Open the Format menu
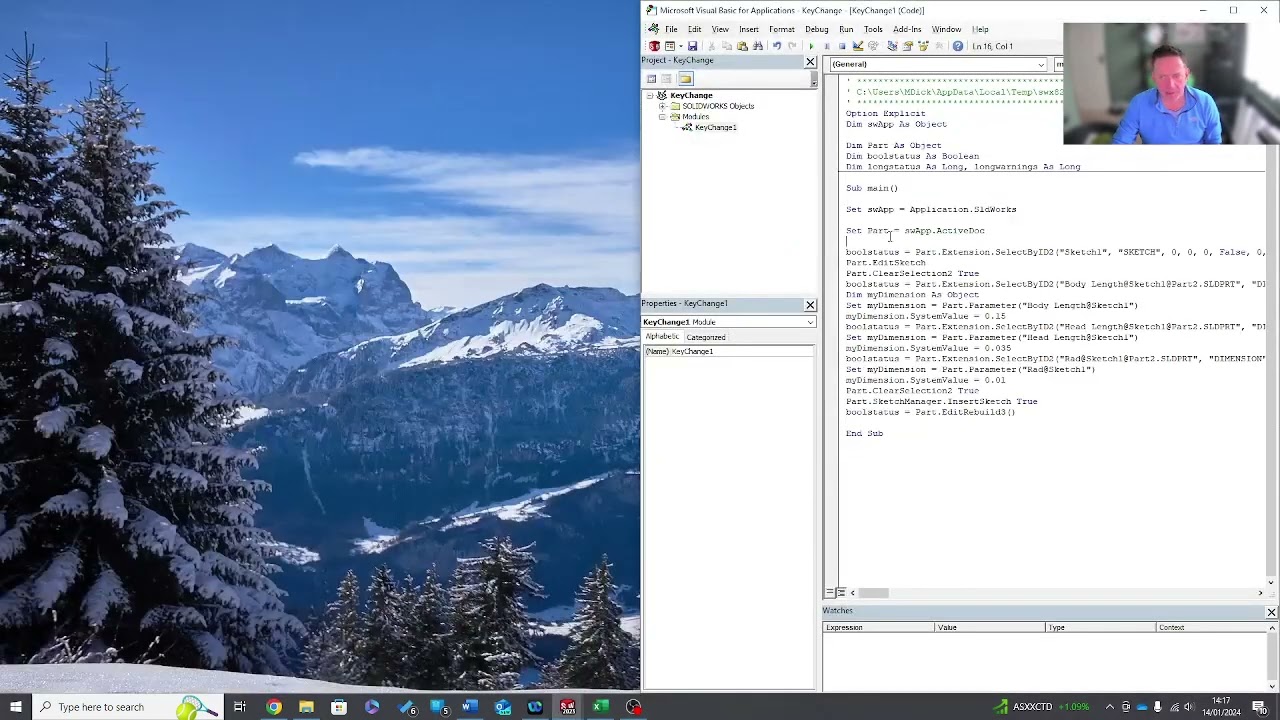This screenshot has height=720, width=1280. 782,29
